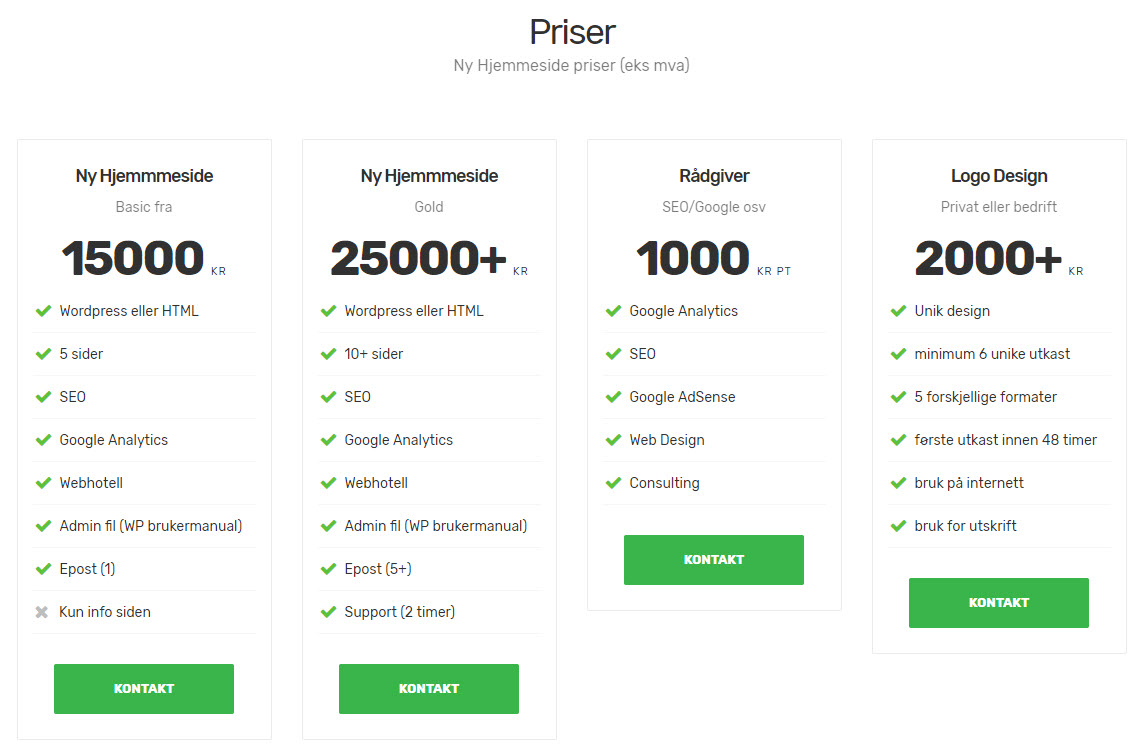Click Kontakt button under Basic plan
This screenshot has width=1144, height=756.
tap(144, 689)
